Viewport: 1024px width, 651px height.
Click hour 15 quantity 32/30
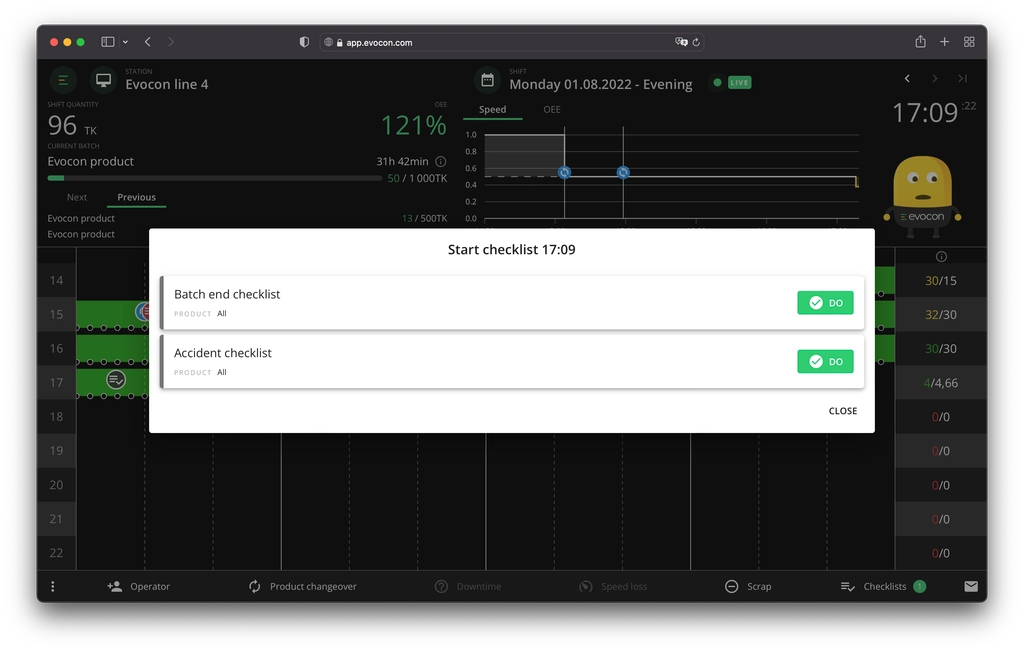tap(940, 315)
